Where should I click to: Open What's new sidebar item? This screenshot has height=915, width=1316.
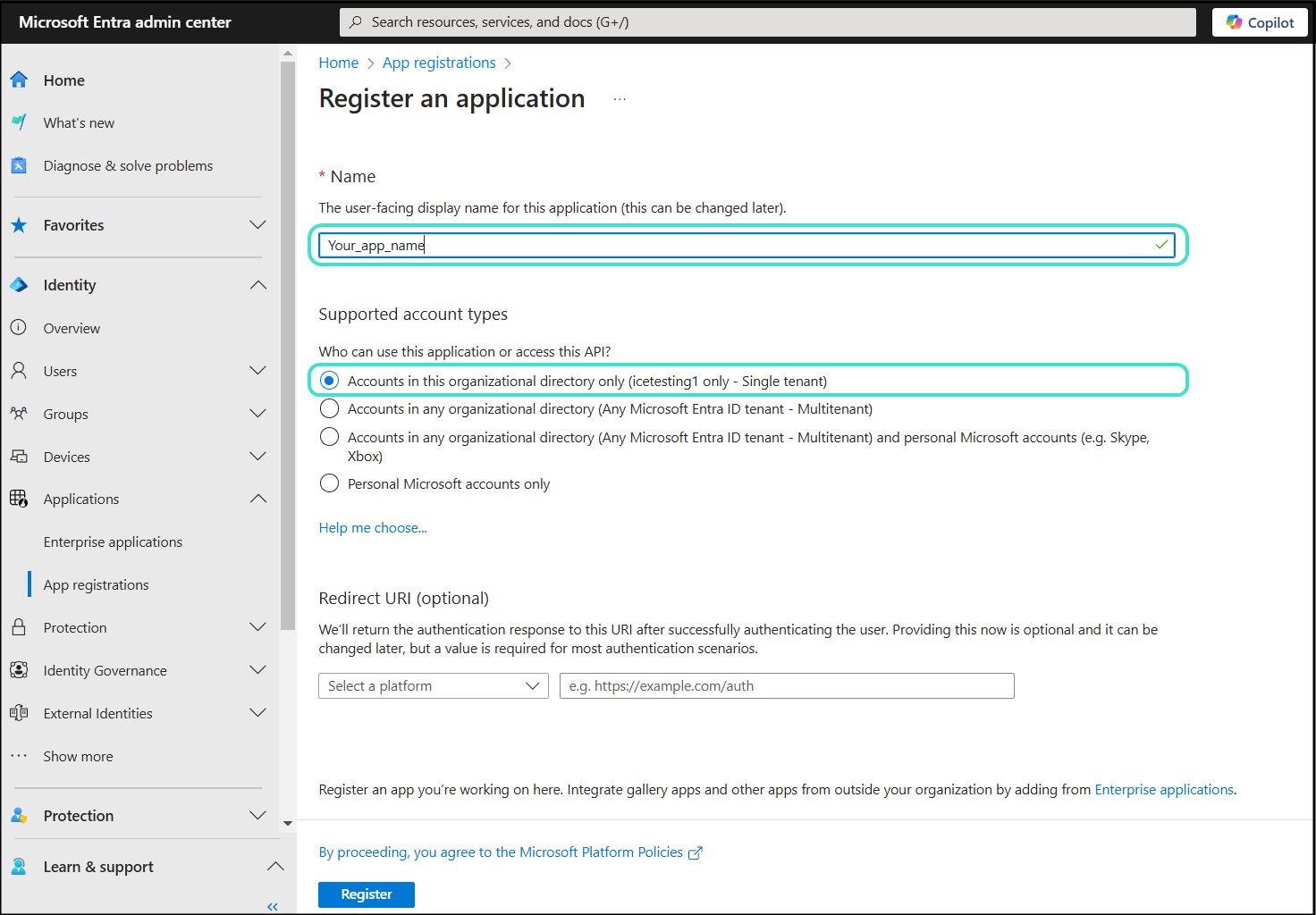79,122
